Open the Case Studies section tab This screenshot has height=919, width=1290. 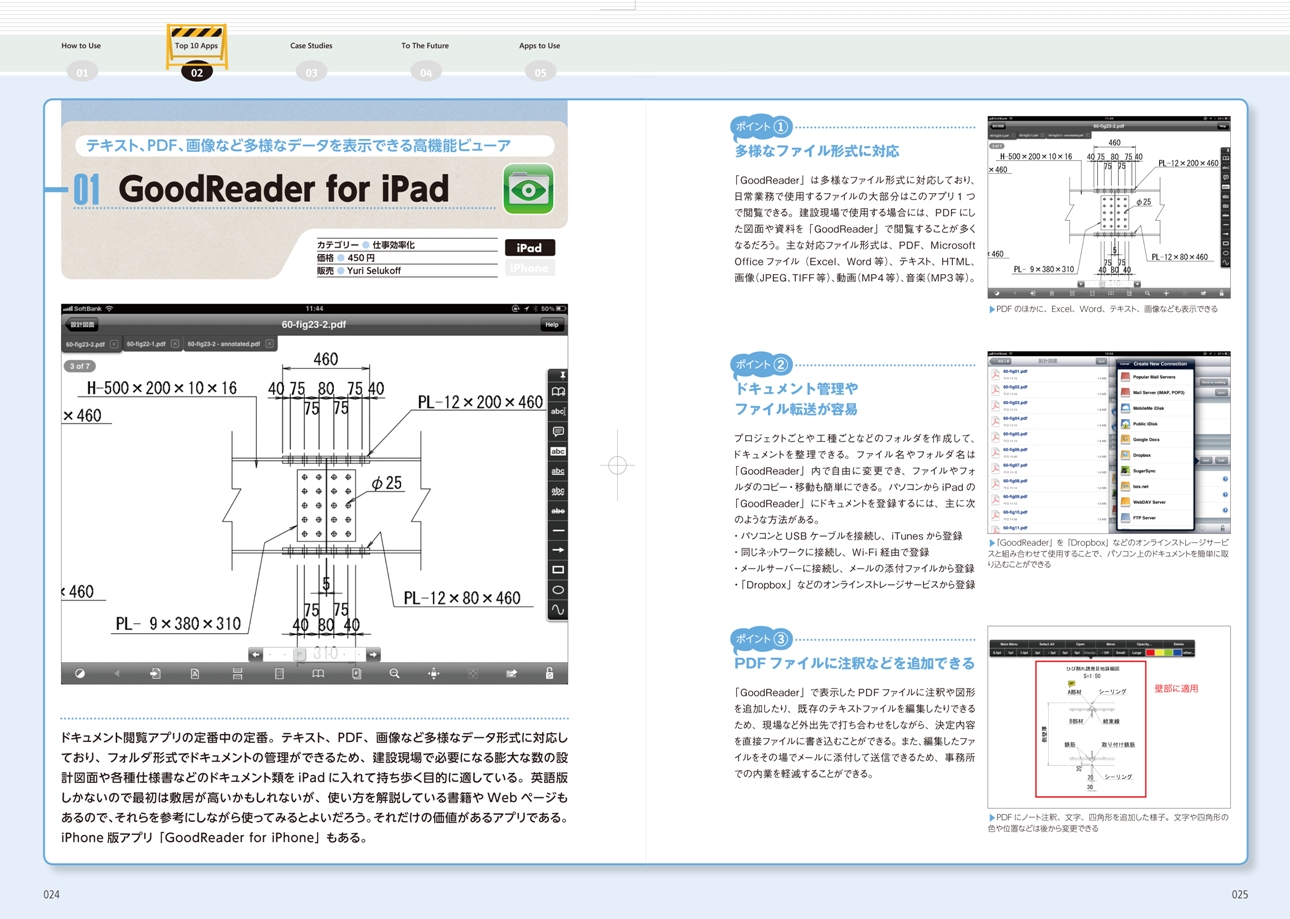311,46
